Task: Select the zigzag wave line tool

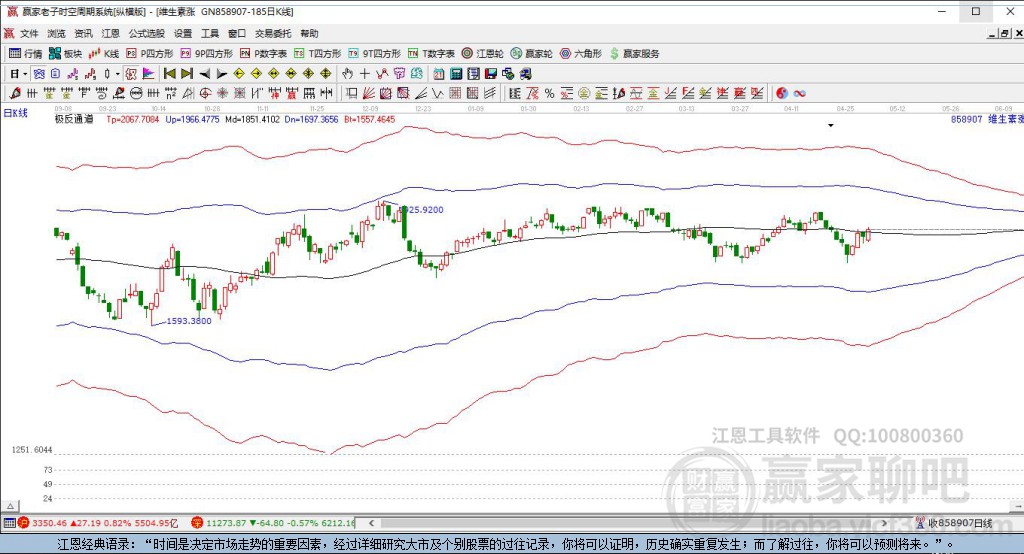Action: tap(438, 93)
